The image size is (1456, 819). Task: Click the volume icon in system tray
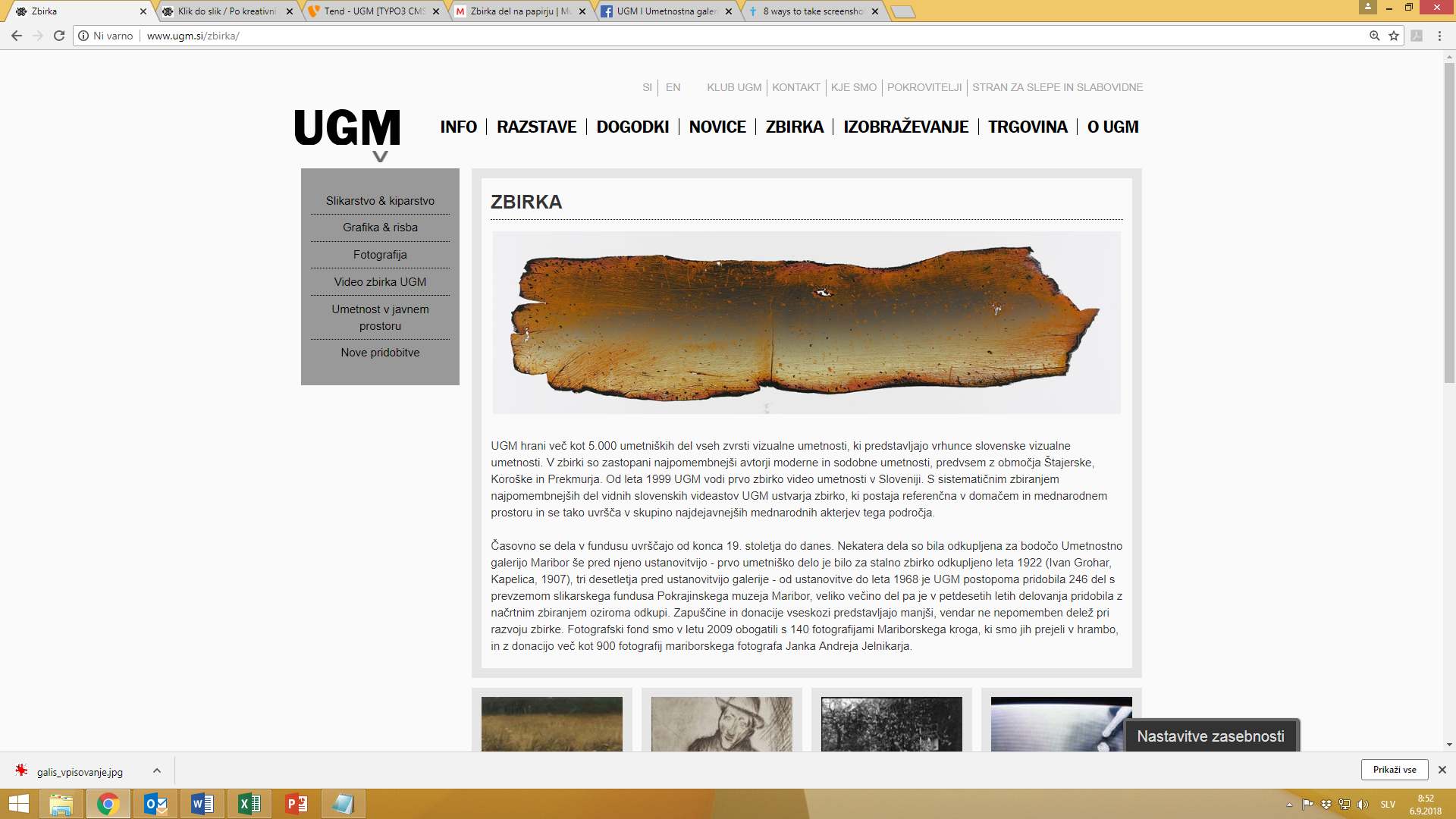click(x=1363, y=805)
